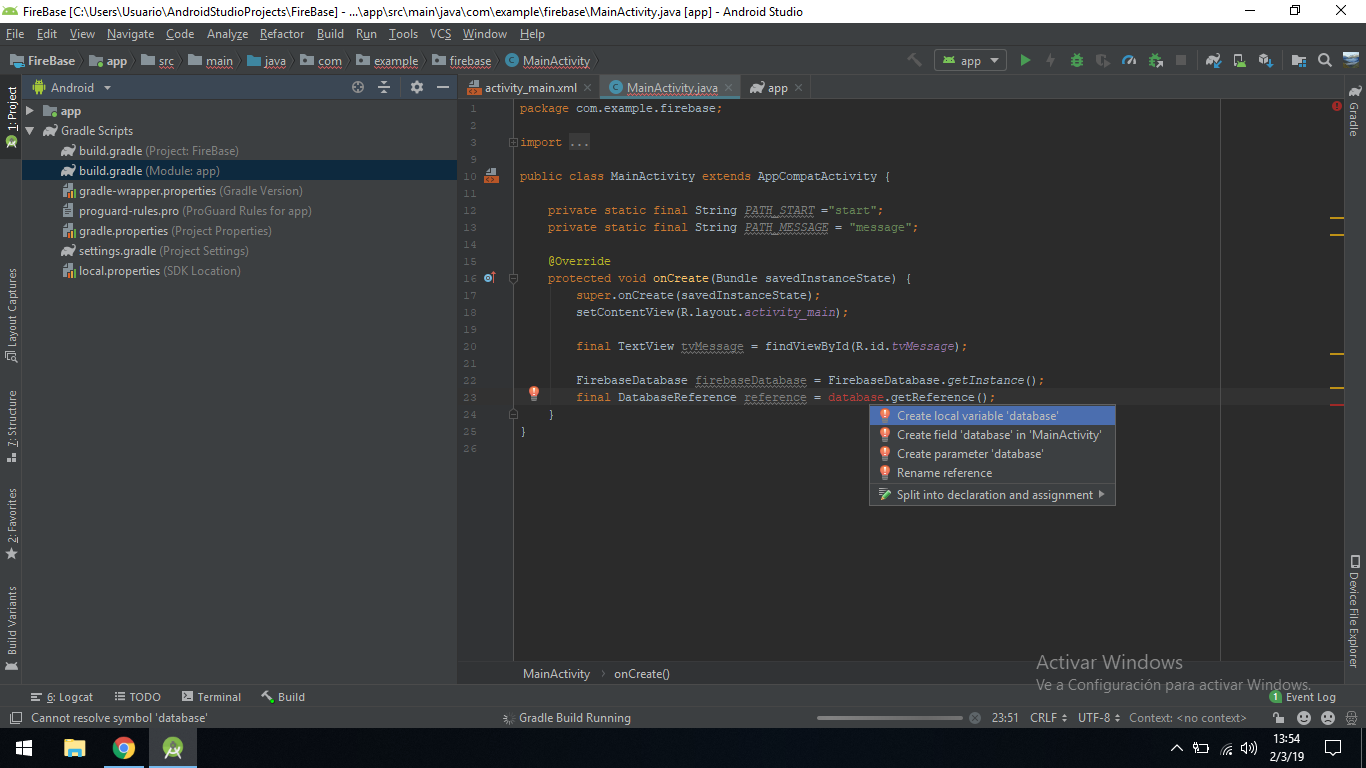
Task: Toggle the TODO tool window
Action: 137,697
